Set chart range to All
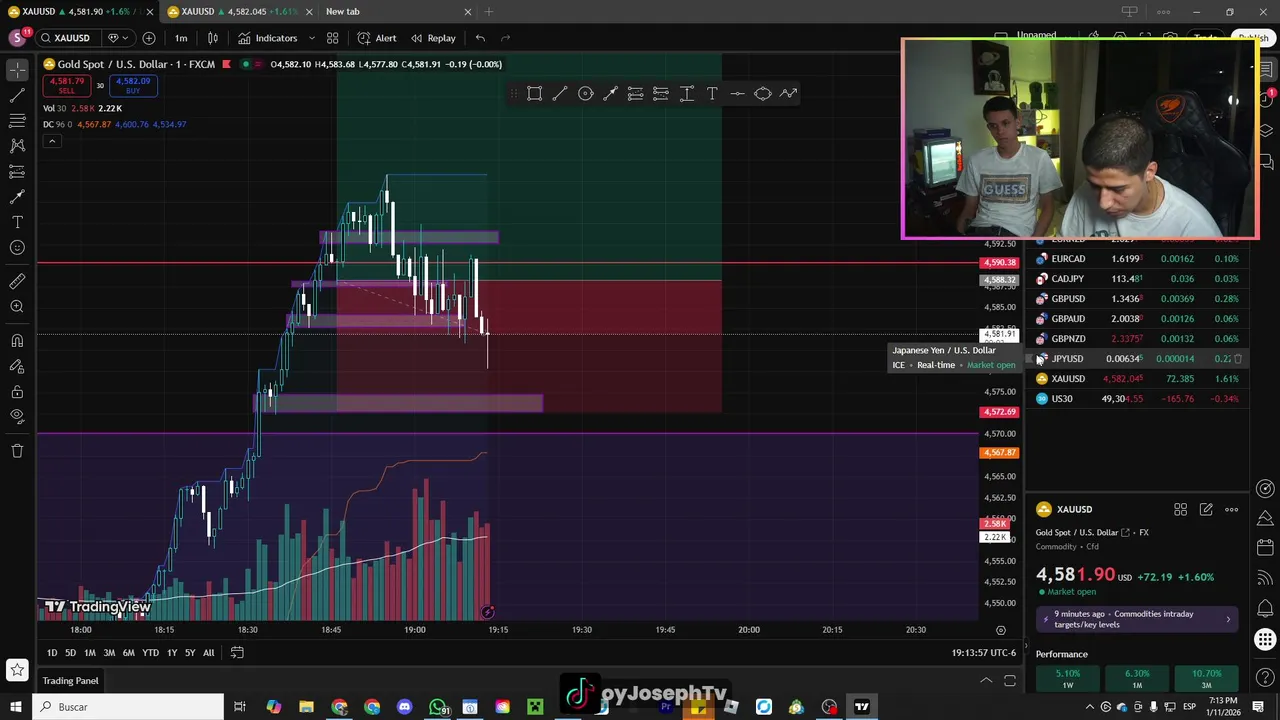The image size is (1280, 720). pyautogui.click(x=208, y=653)
